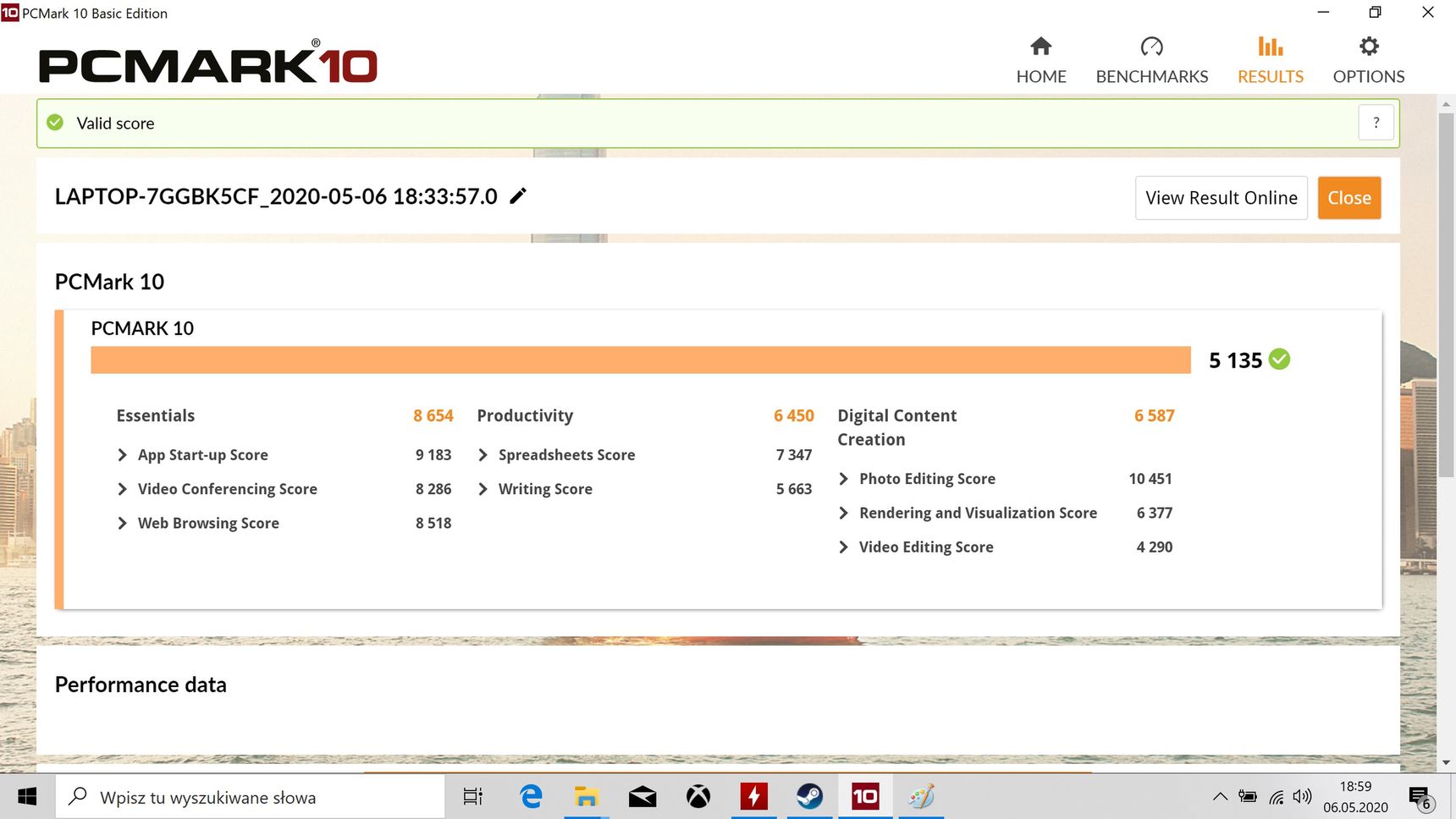Minimize the PCMark 10 window
The height and width of the screenshot is (819, 1456).
click(x=1324, y=13)
